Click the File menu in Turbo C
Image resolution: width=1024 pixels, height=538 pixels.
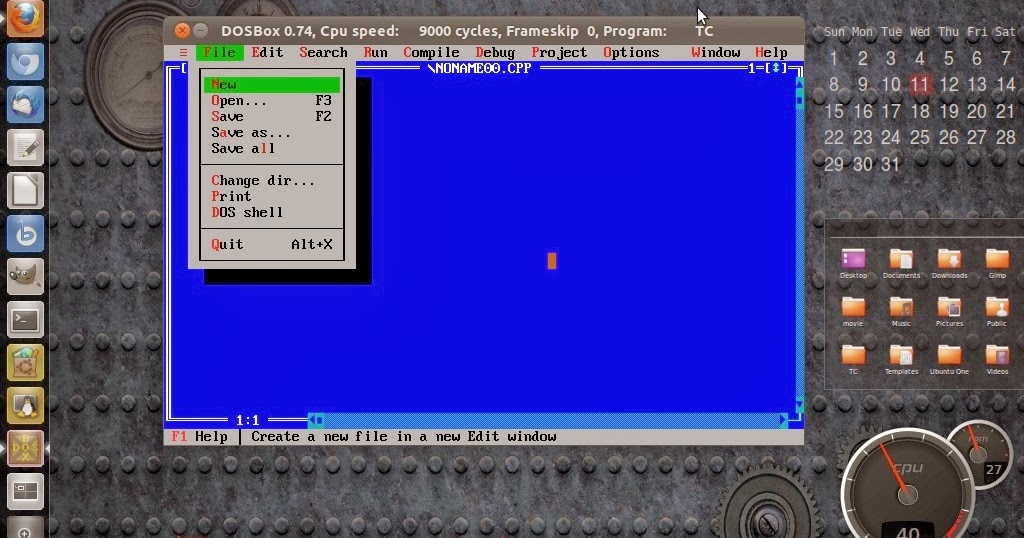click(x=219, y=52)
